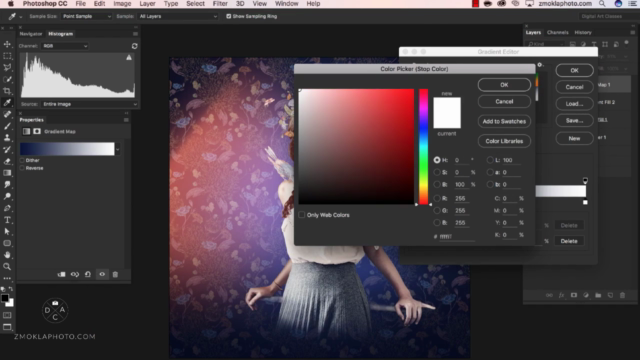The height and width of the screenshot is (360, 640).
Task: Open the Digital Art Classes workspace dropdown
Action: coord(607,16)
